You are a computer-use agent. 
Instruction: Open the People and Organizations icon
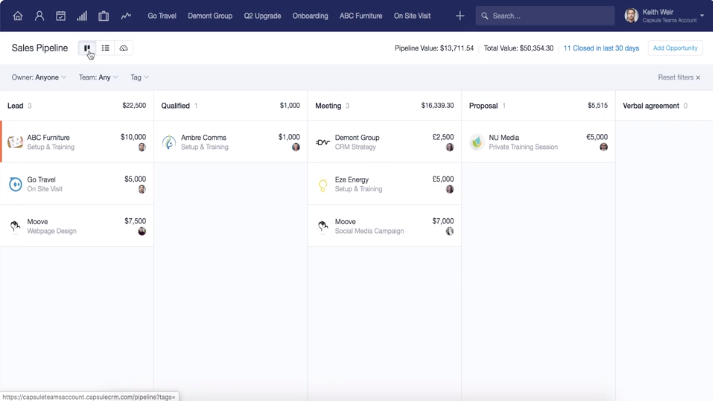[40, 16]
